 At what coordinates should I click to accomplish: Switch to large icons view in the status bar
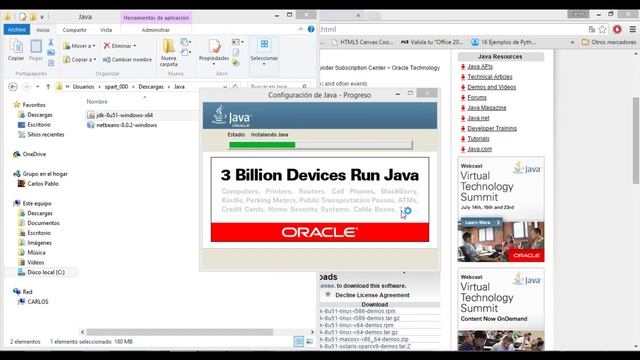[309, 342]
